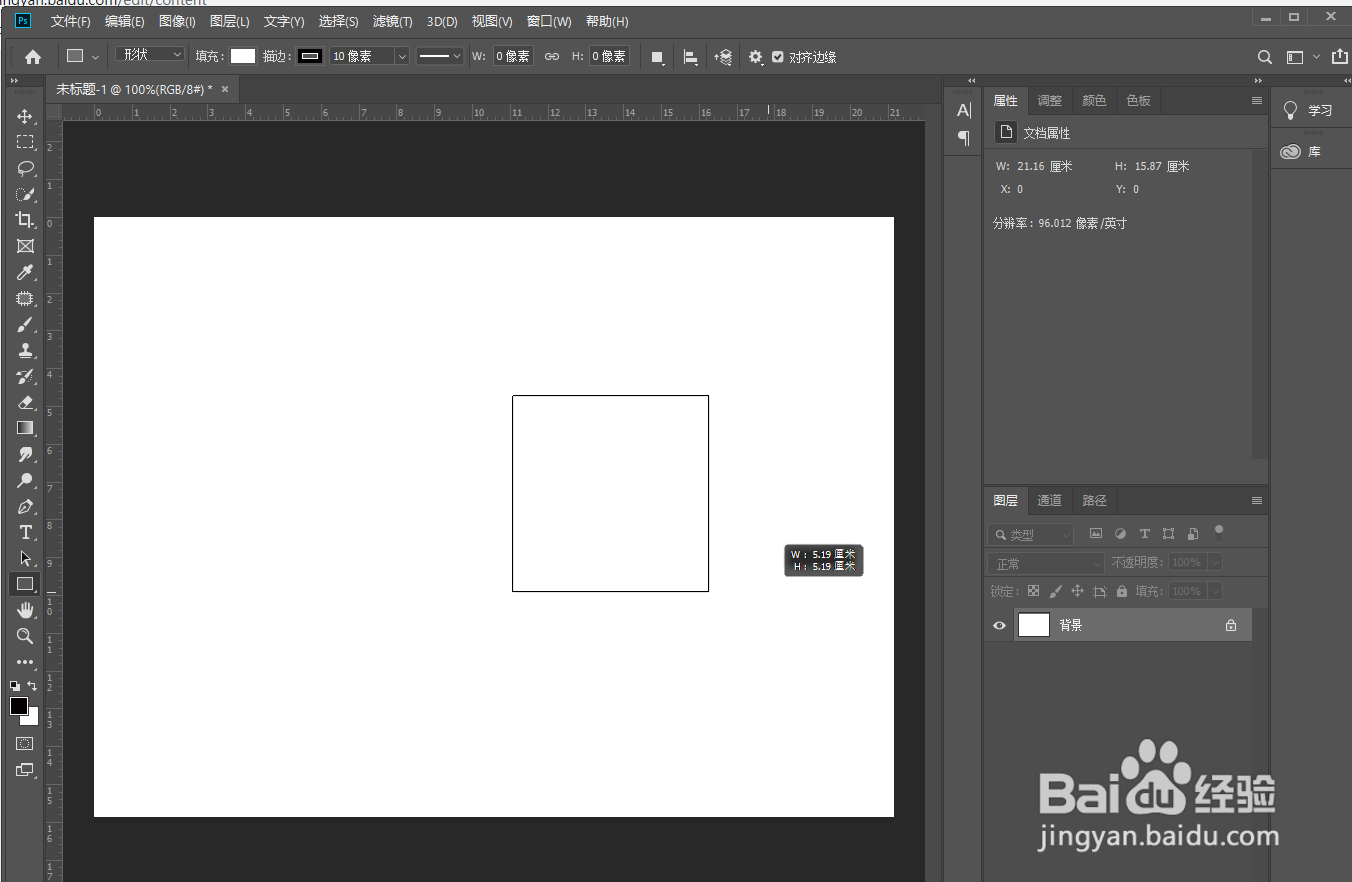Select the Rectangular Marquee tool
Viewport: 1352px width, 882px height.
click(x=25, y=142)
